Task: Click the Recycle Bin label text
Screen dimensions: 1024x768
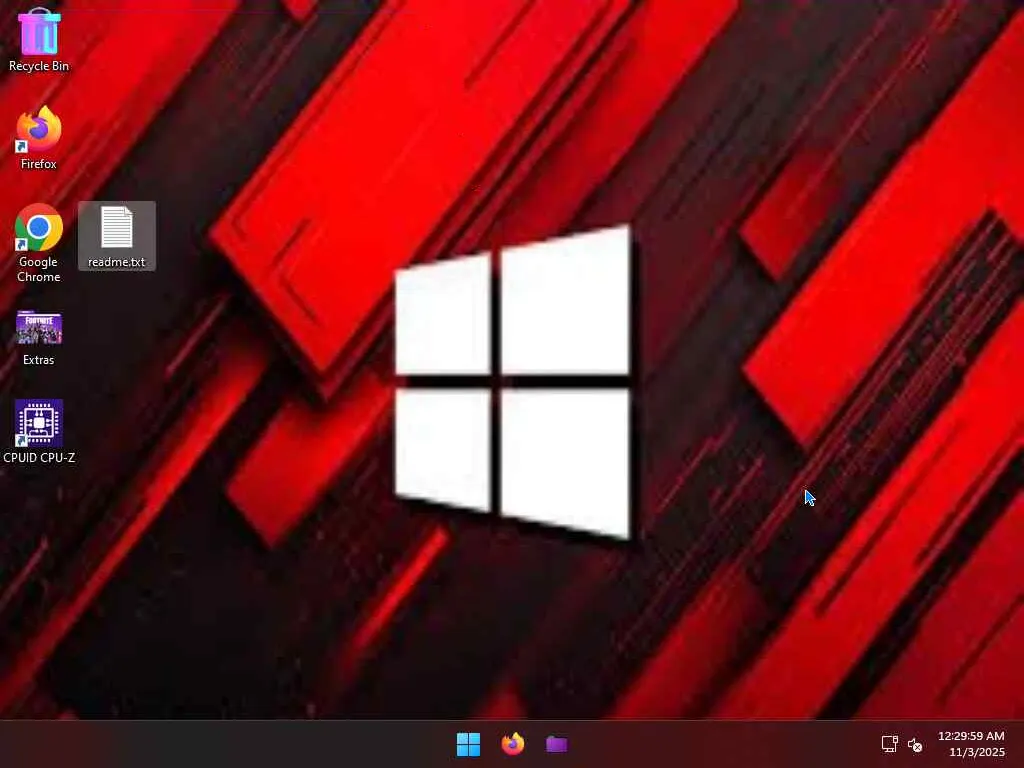Action: click(39, 66)
